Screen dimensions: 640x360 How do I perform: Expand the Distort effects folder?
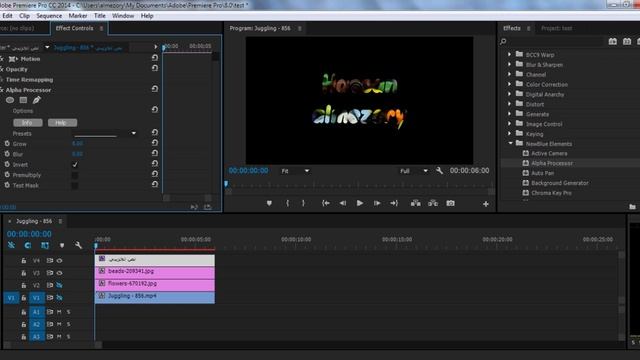pos(509,104)
